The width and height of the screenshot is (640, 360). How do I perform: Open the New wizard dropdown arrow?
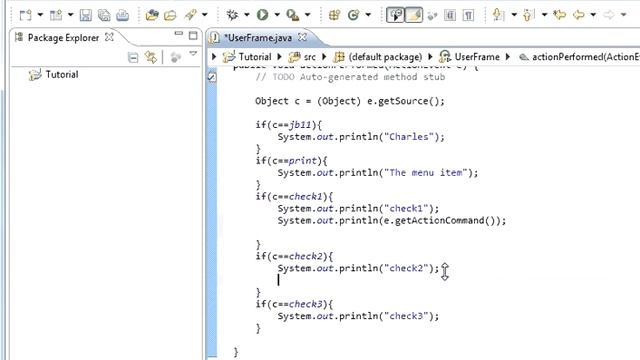pyautogui.click(x=40, y=15)
